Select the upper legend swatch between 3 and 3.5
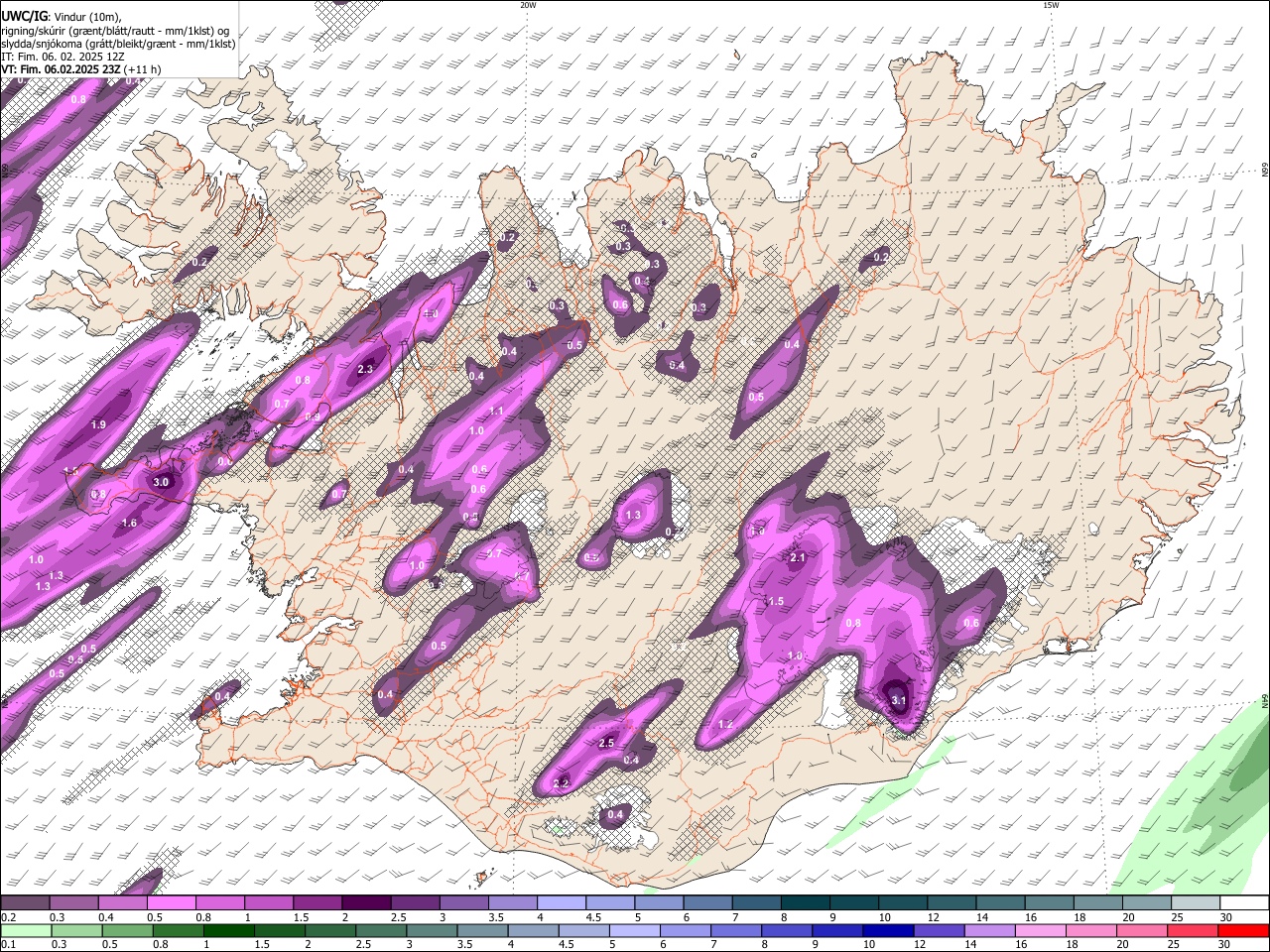Image resolution: width=1270 pixels, height=952 pixels. pos(462,903)
